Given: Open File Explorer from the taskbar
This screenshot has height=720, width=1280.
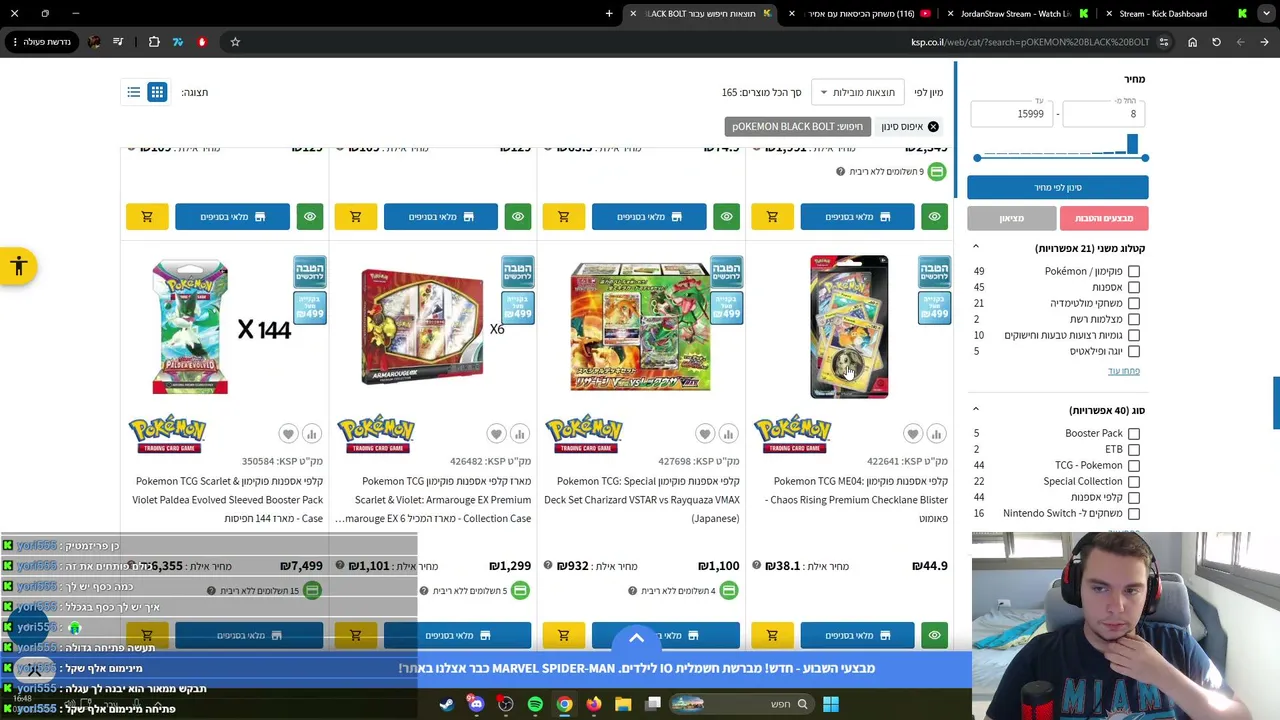Looking at the screenshot, I should coord(623,704).
